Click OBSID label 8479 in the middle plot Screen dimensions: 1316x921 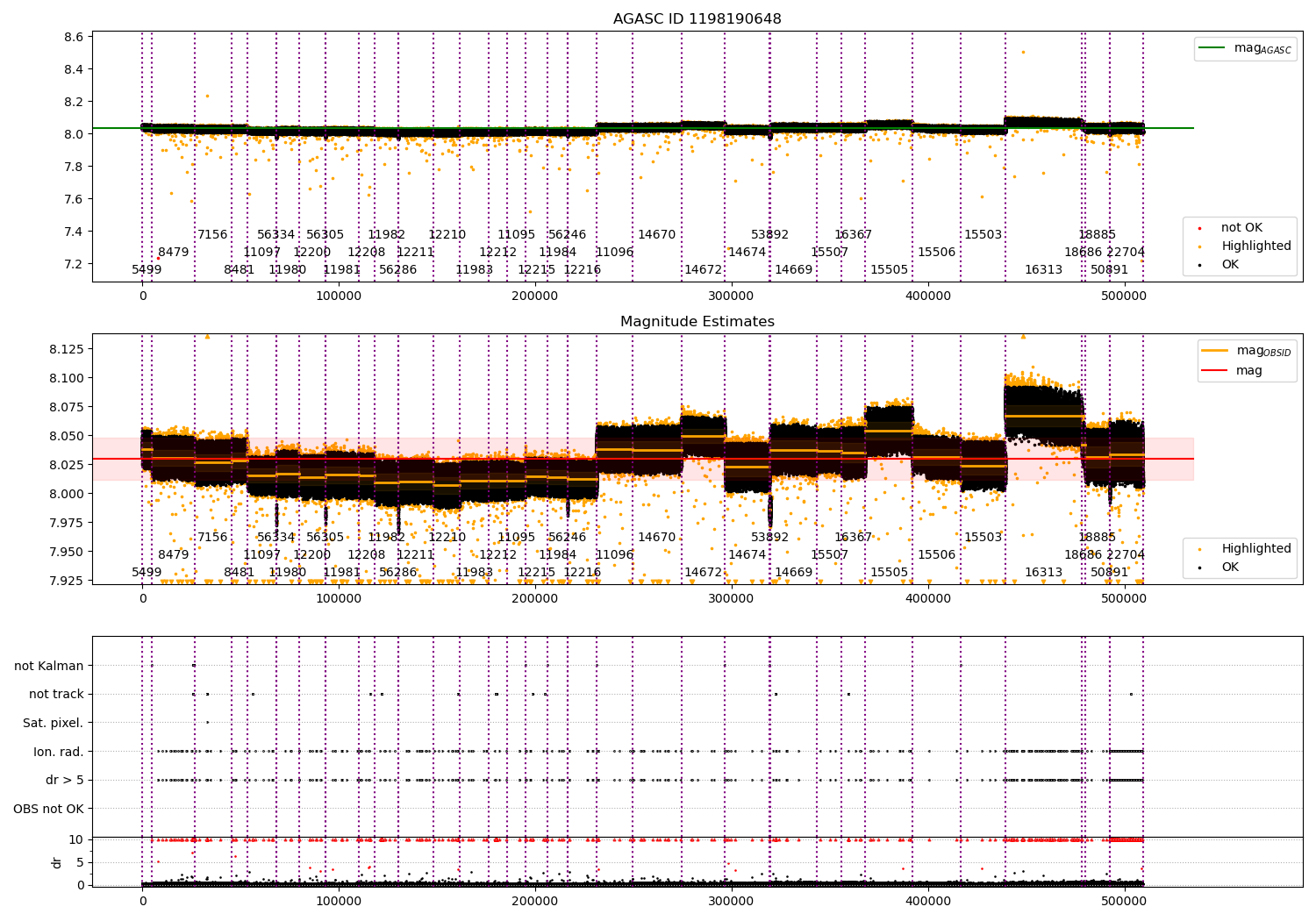tap(173, 555)
